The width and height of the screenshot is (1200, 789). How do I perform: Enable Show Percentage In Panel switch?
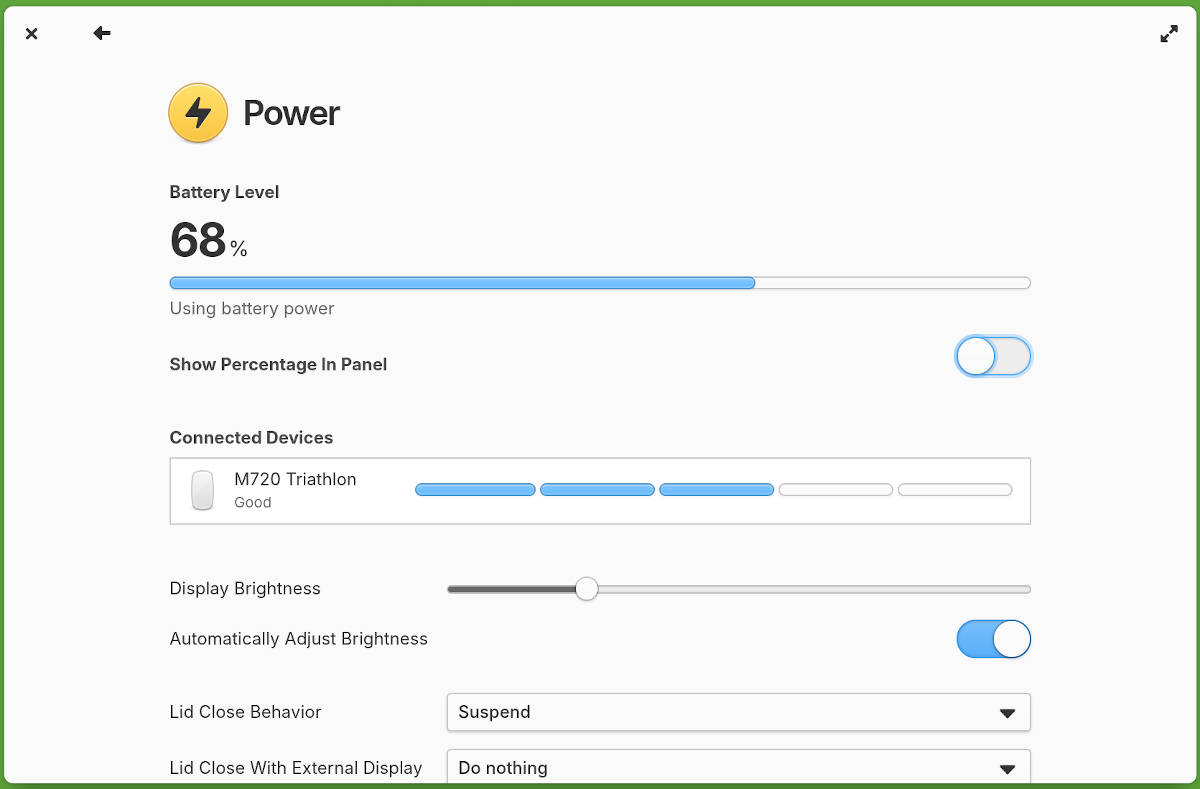point(993,356)
